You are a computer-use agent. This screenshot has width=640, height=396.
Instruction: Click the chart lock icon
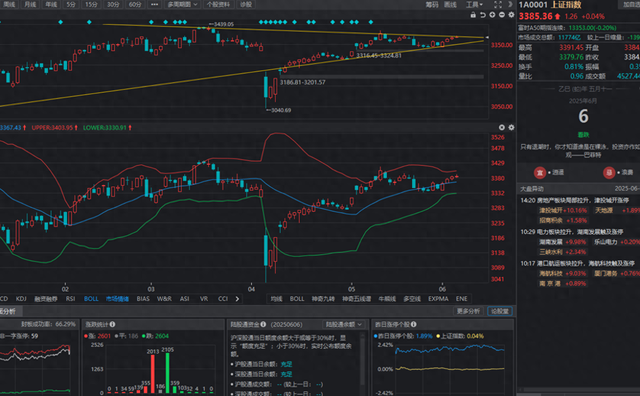point(473,15)
